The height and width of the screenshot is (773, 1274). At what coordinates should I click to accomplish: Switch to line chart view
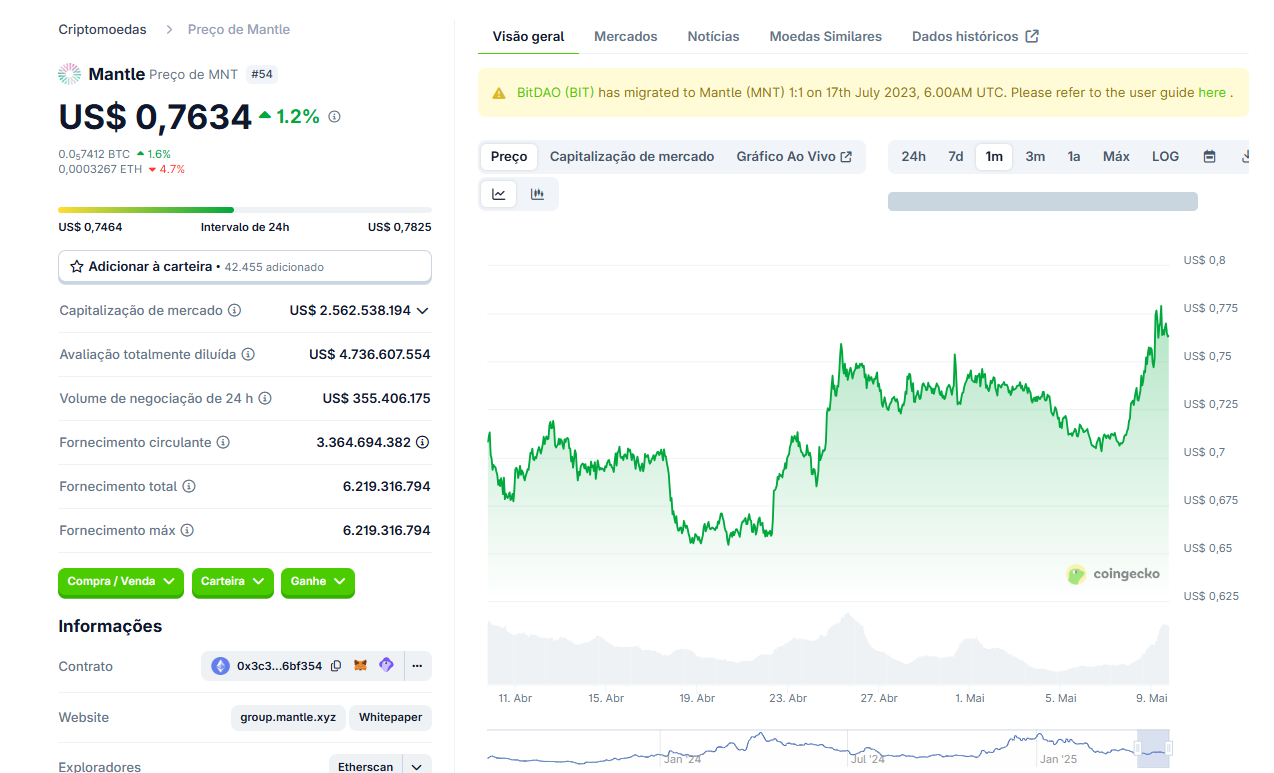point(499,194)
